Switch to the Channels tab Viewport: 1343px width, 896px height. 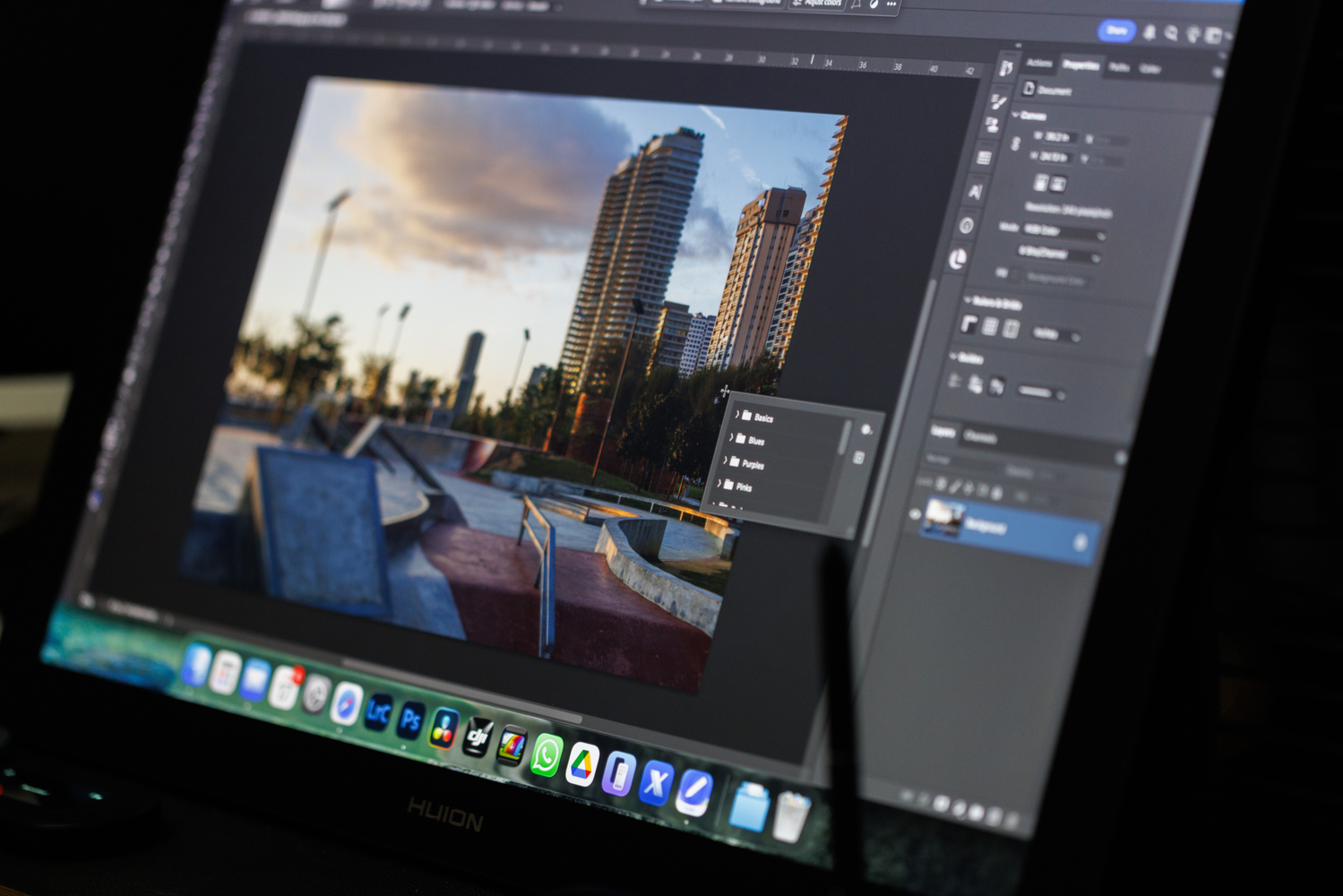(x=979, y=437)
